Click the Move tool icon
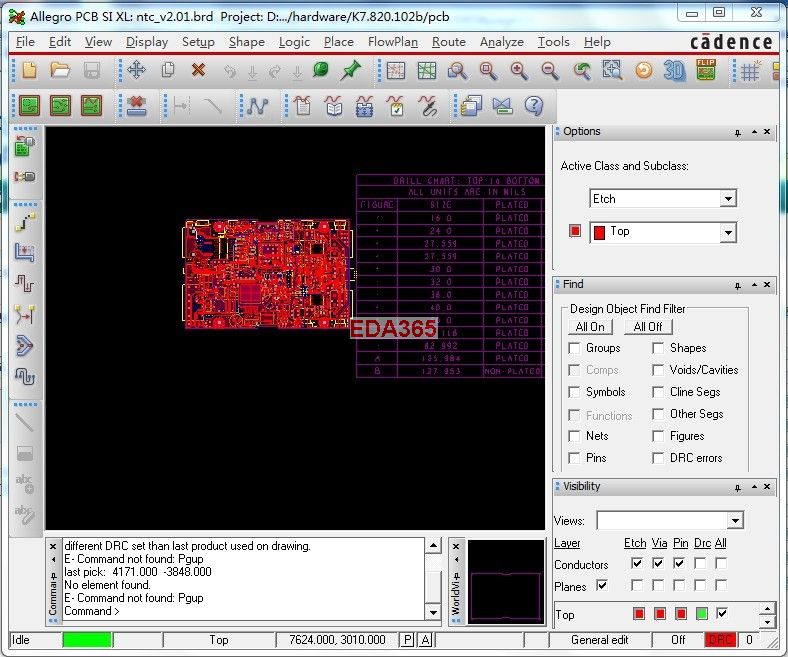Screen dimensions: 788x657 [137, 70]
